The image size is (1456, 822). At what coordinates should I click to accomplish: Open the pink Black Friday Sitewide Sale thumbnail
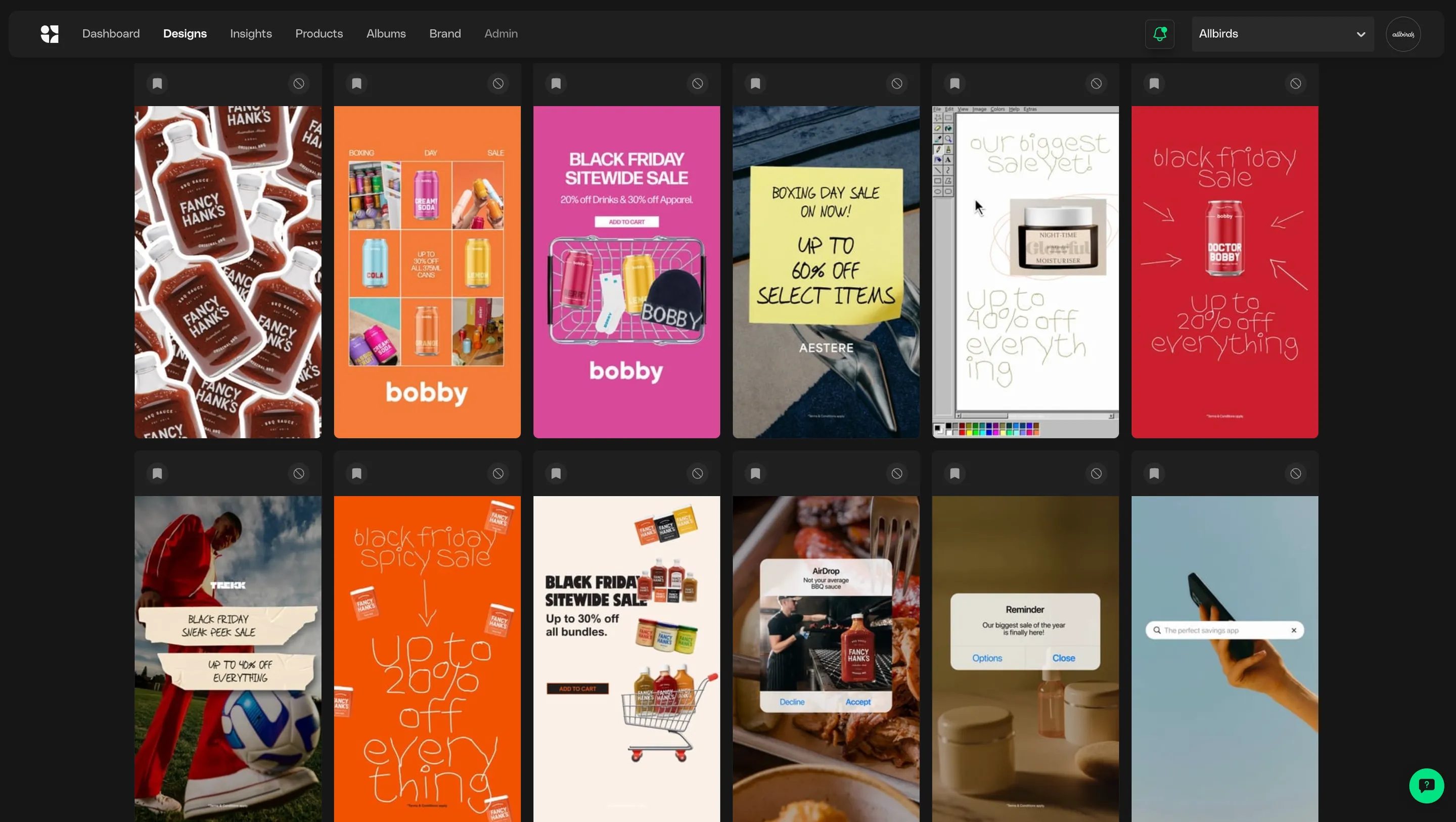coord(627,272)
